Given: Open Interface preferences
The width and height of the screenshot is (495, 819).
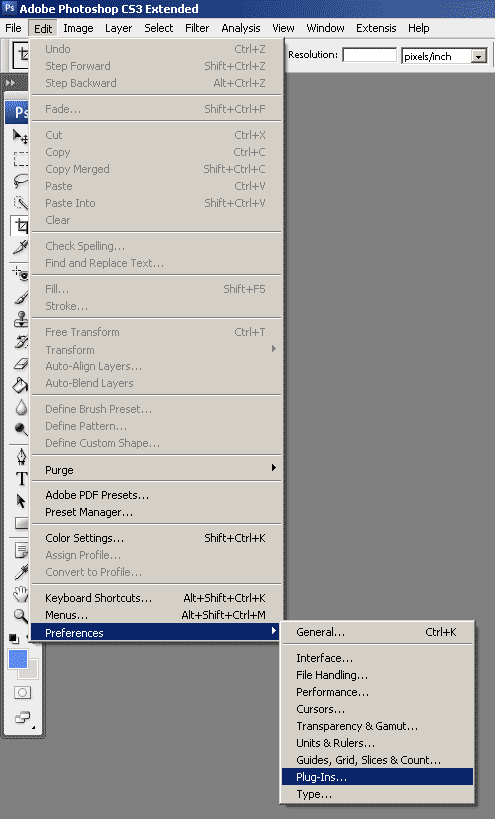Looking at the screenshot, I should (x=378, y=658).
